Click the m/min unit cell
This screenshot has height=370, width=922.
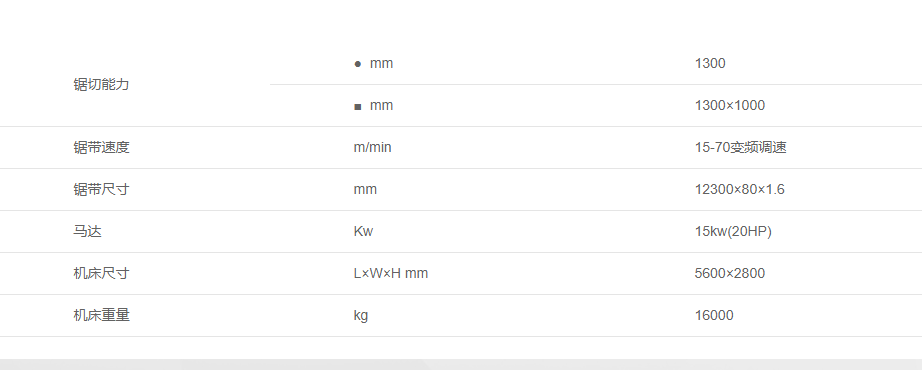(x=372, y=147)
